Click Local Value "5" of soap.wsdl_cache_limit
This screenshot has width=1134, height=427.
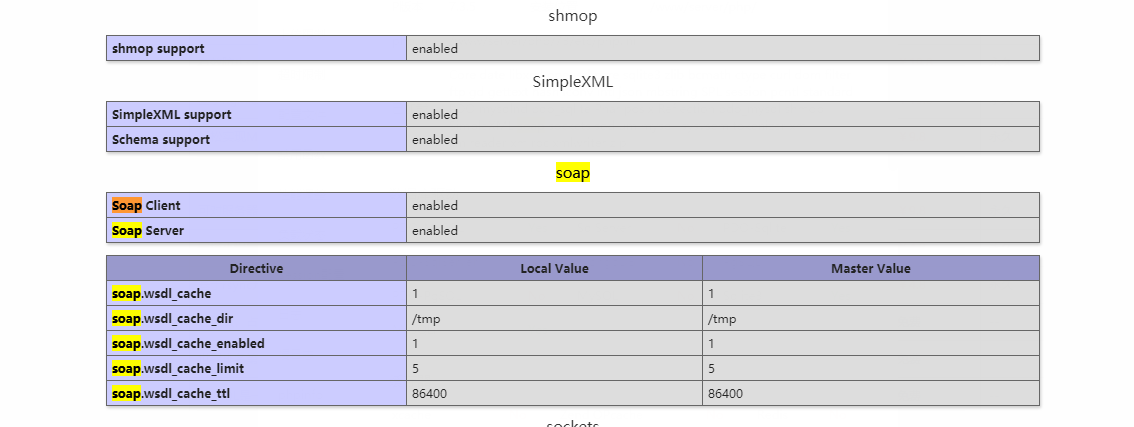415,368
